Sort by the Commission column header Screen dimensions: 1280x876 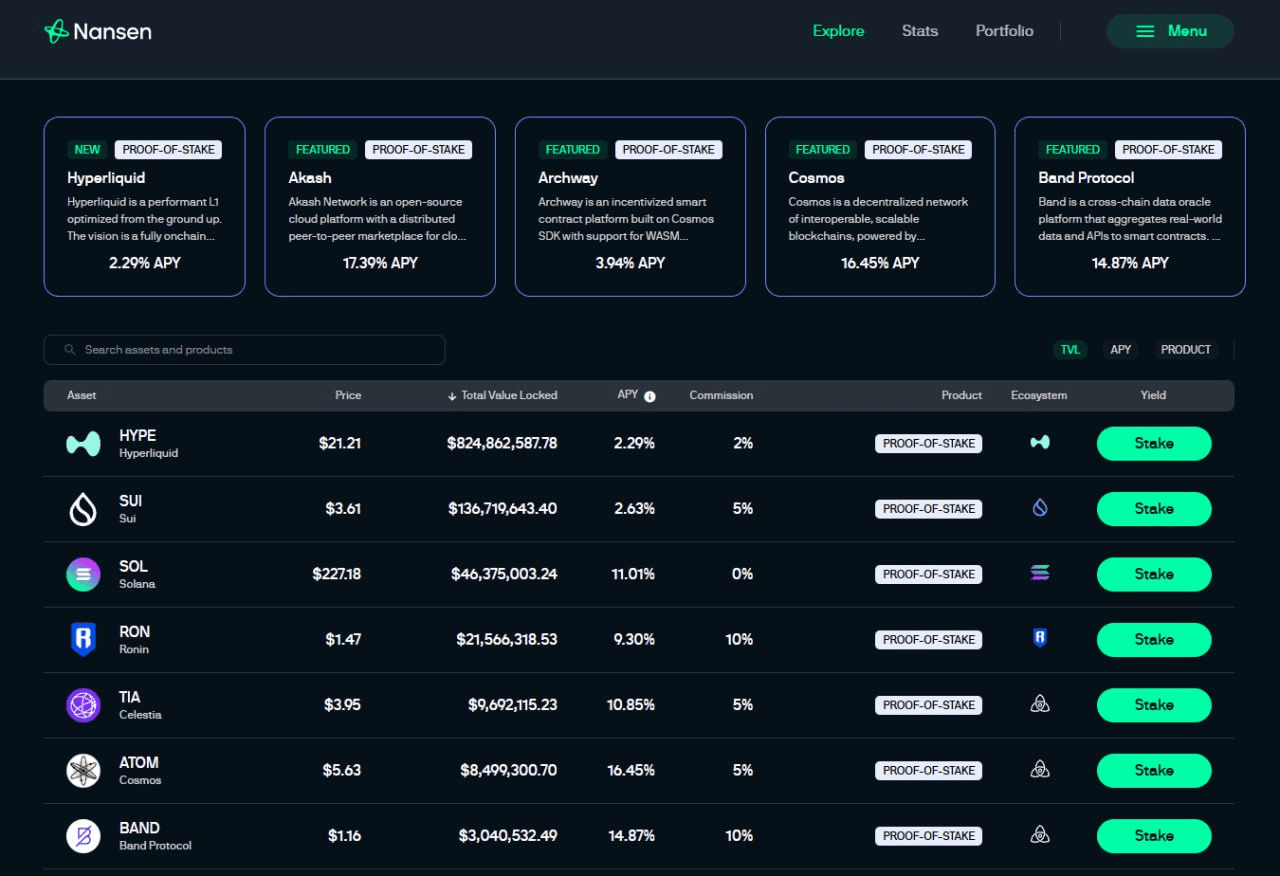pos(721,395)
